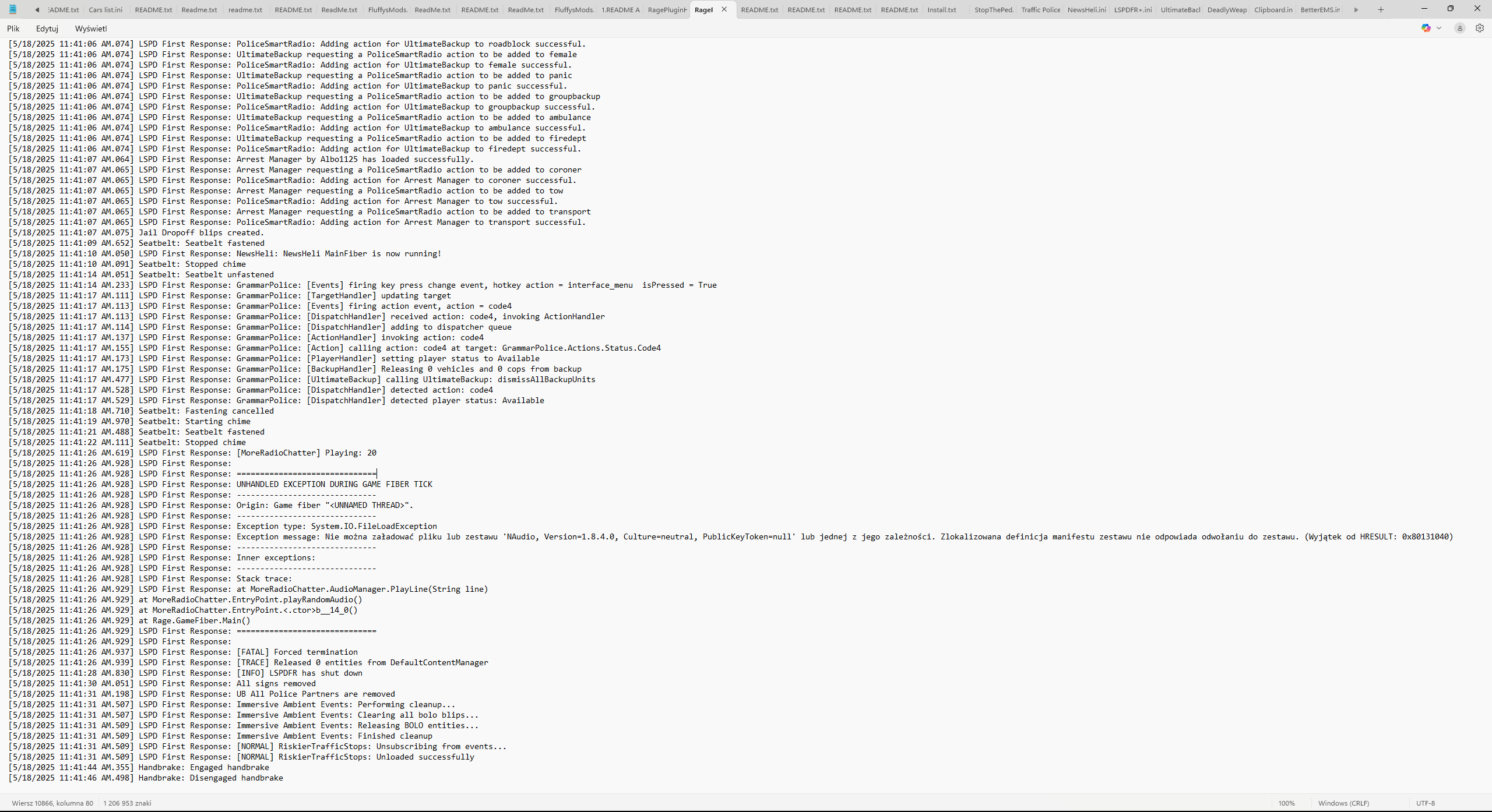Click the Notepad app icon in title bar

[x=12, y=9]
